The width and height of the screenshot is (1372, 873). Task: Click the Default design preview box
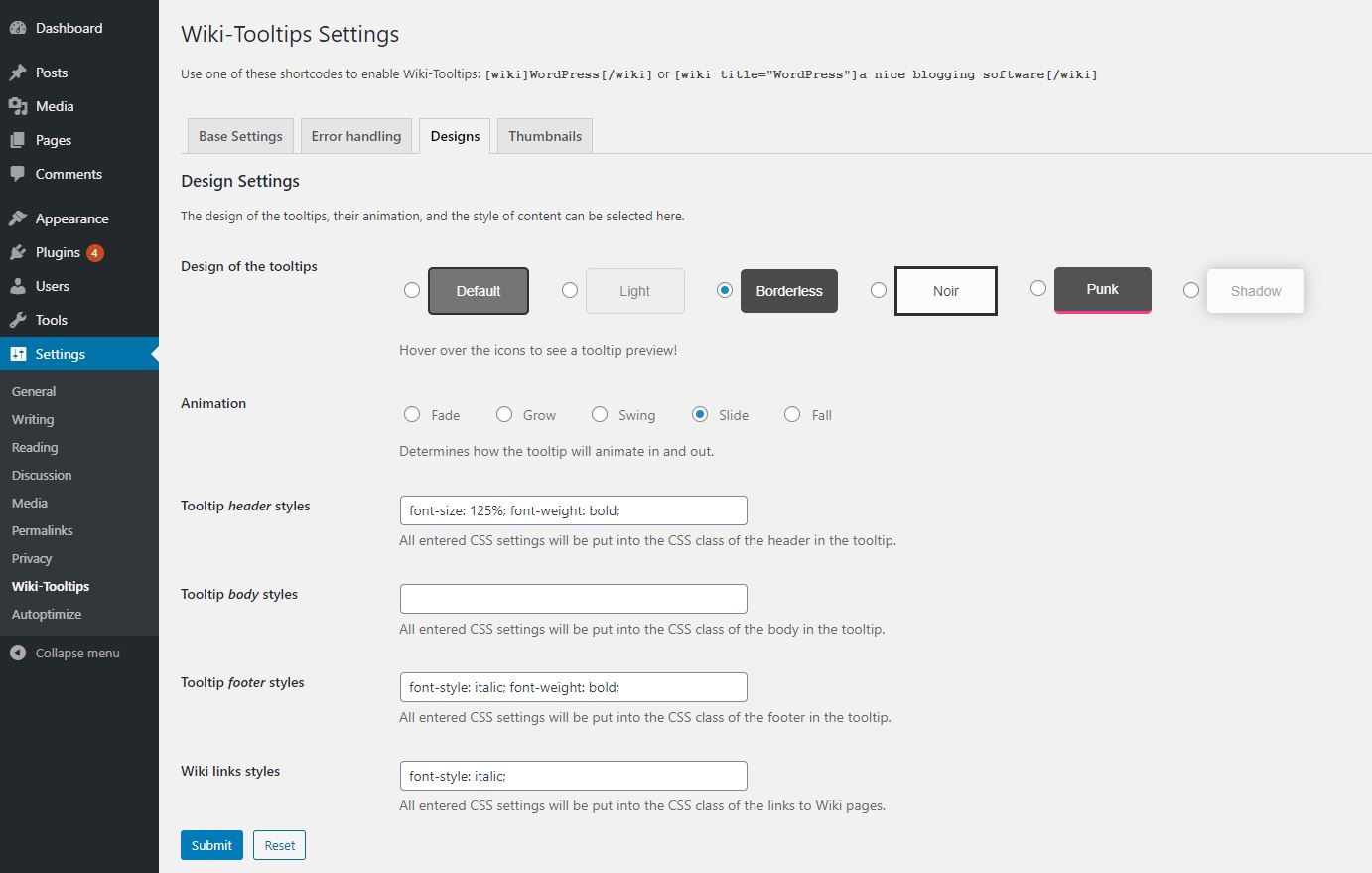pos(479,291)
